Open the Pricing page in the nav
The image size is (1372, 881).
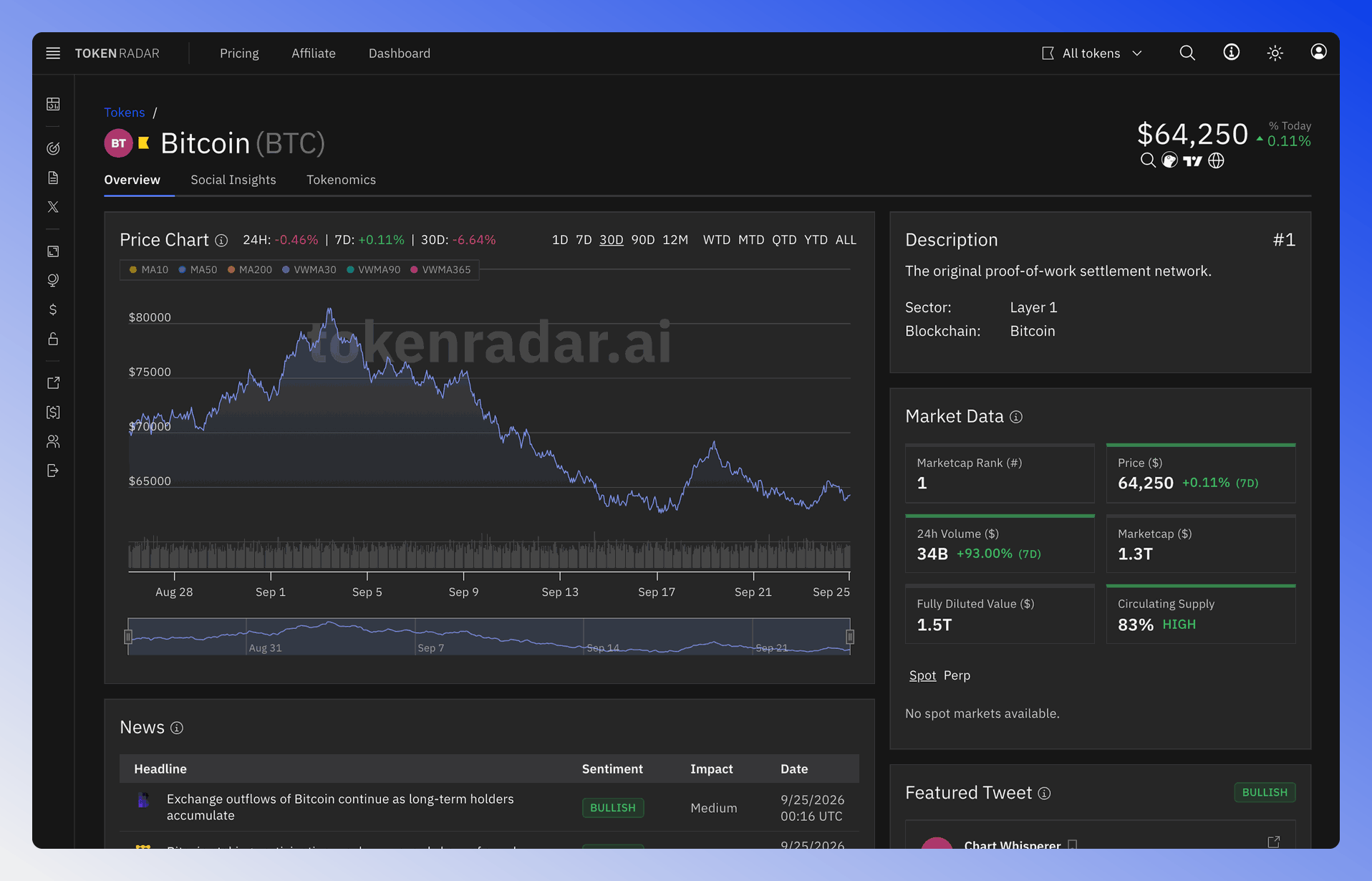tap(239, 53)
